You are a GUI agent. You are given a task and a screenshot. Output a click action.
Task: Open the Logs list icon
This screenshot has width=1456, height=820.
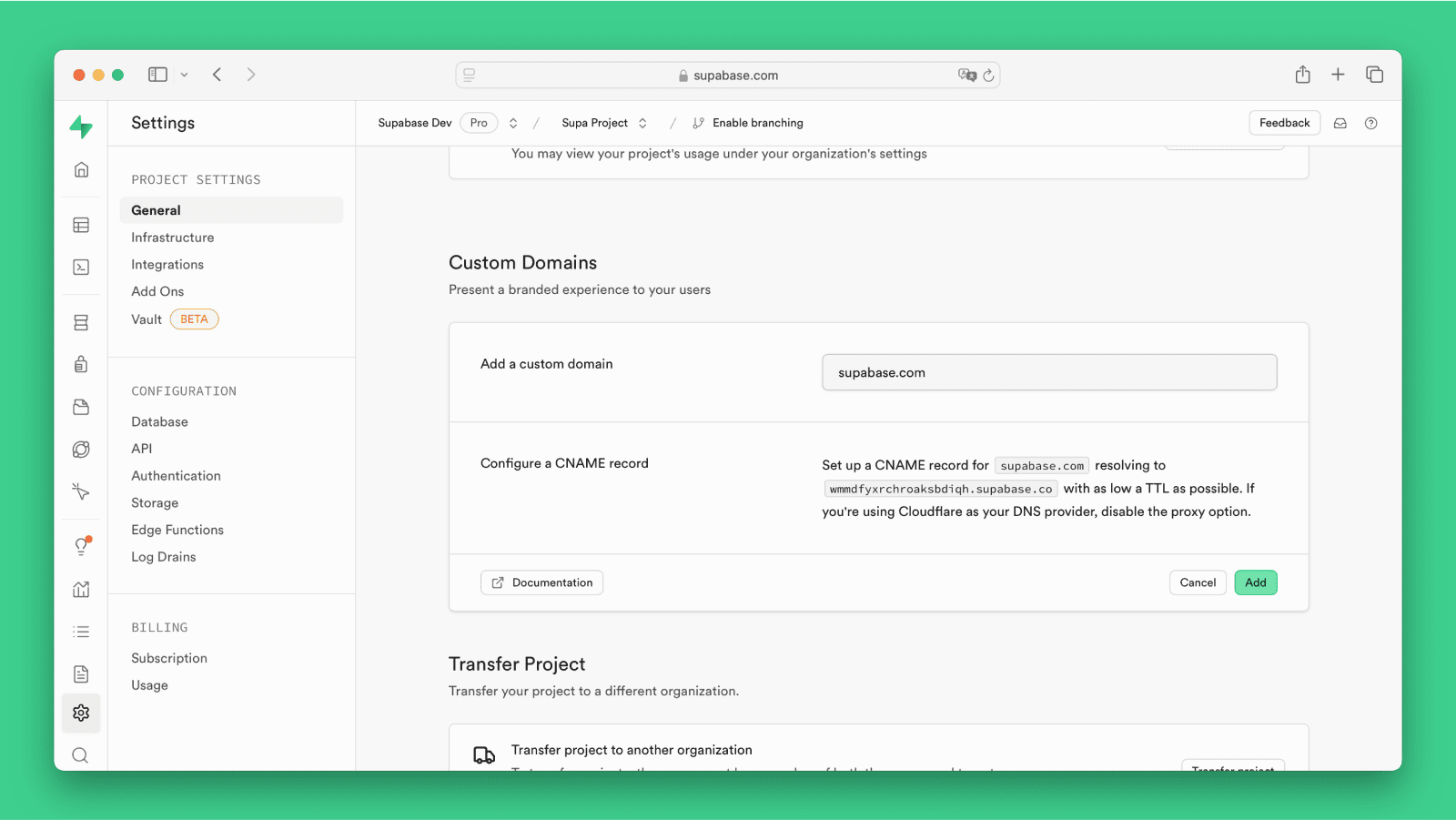tap(81, 632)
